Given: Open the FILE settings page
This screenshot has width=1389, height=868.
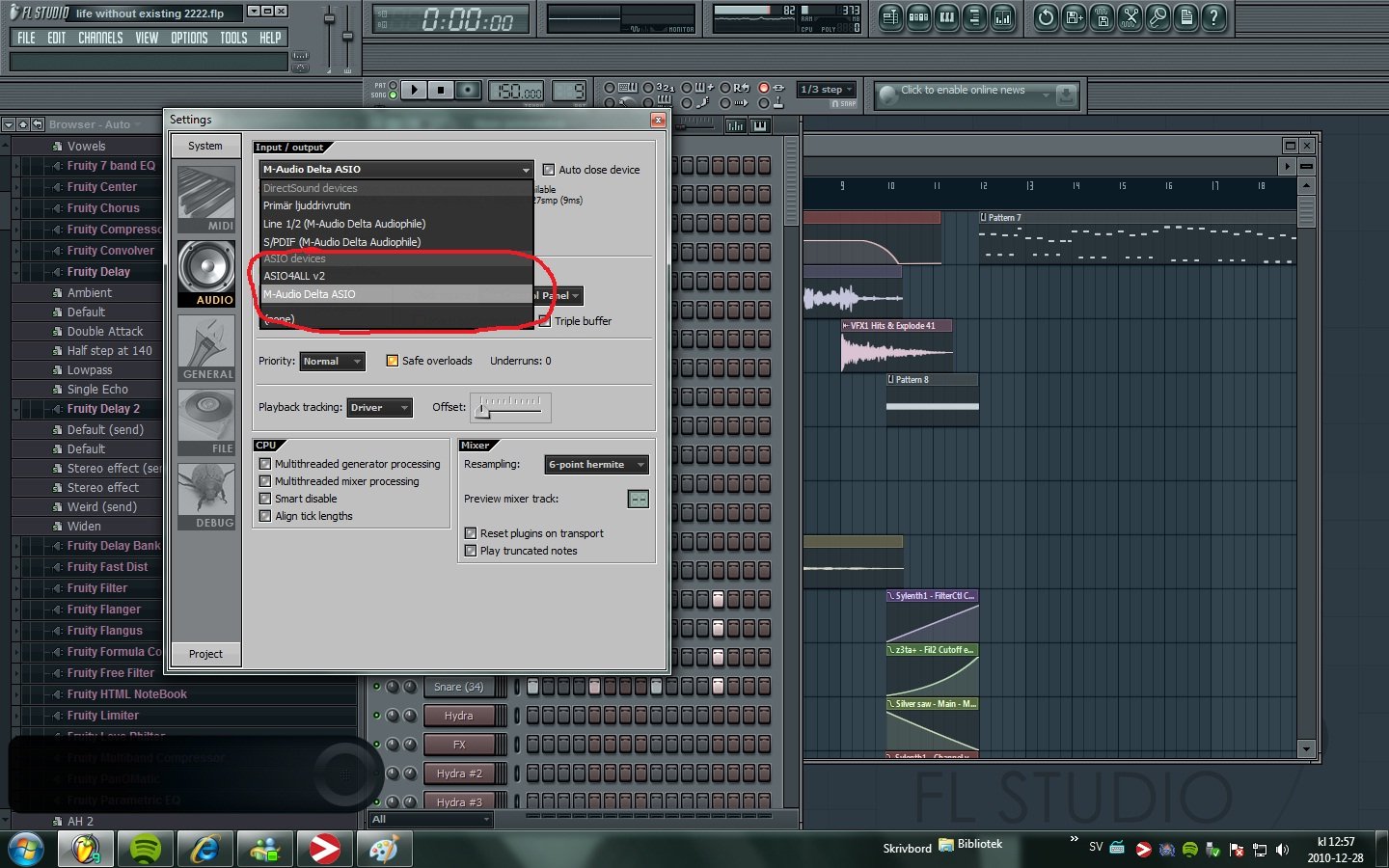Looking at the screenshot, I should (206, 422).
